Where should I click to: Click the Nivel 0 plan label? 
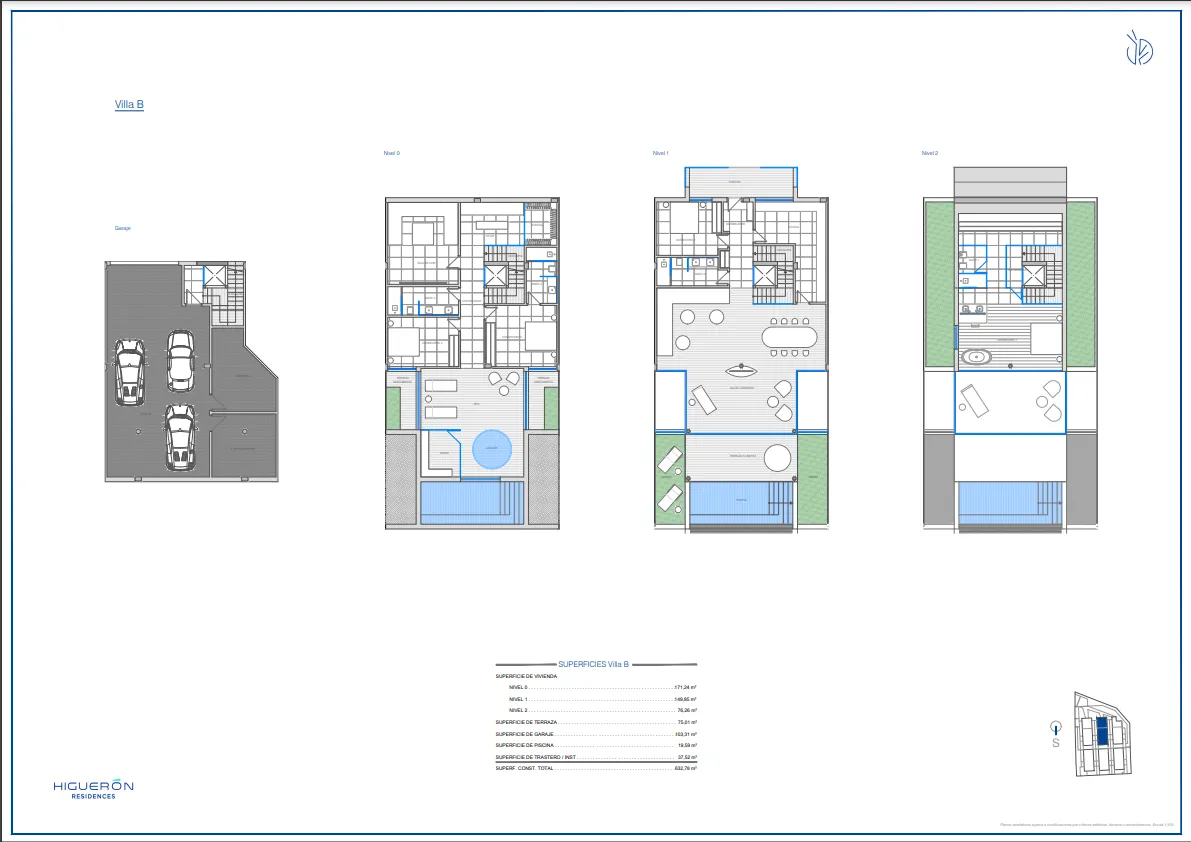pos(392,153)
